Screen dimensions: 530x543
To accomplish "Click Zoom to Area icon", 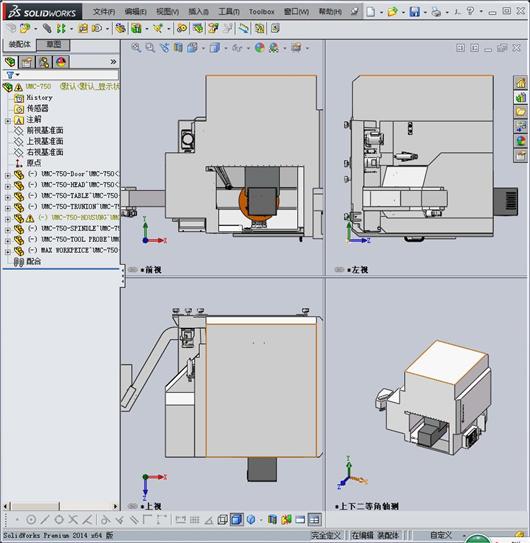I will (x=150, y=47).
